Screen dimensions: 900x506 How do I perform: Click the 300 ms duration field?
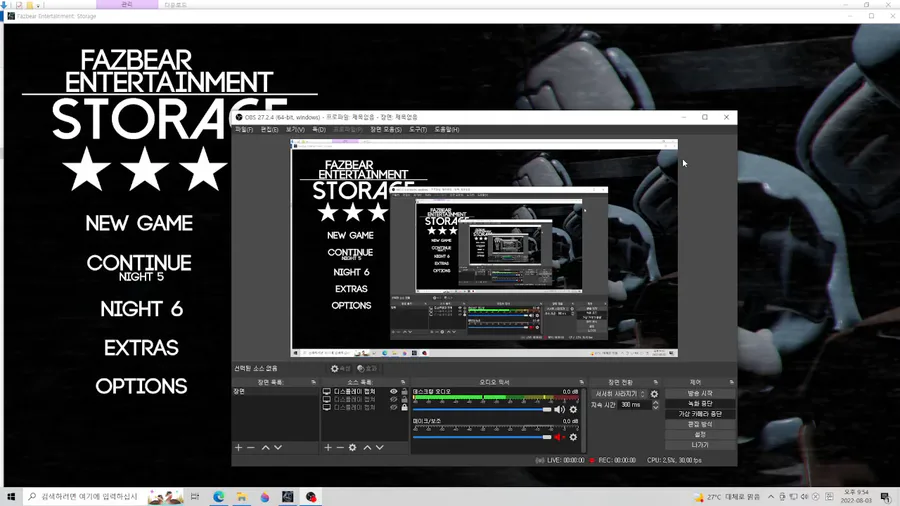(x=635, y=405)
